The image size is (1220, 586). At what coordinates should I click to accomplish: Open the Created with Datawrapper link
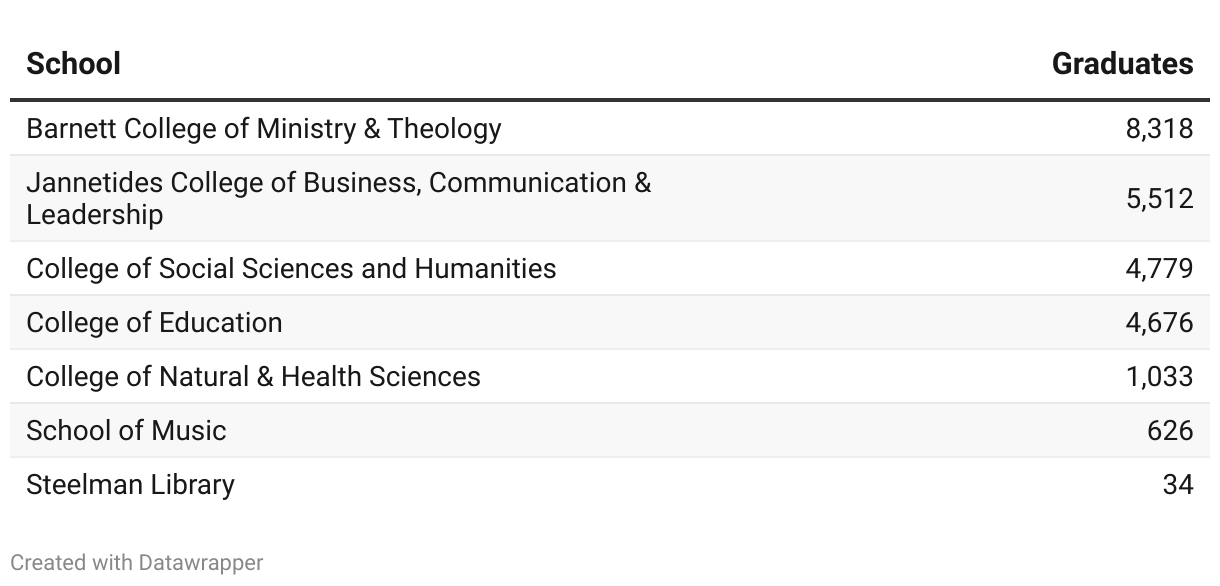click(x=137, y=563)
